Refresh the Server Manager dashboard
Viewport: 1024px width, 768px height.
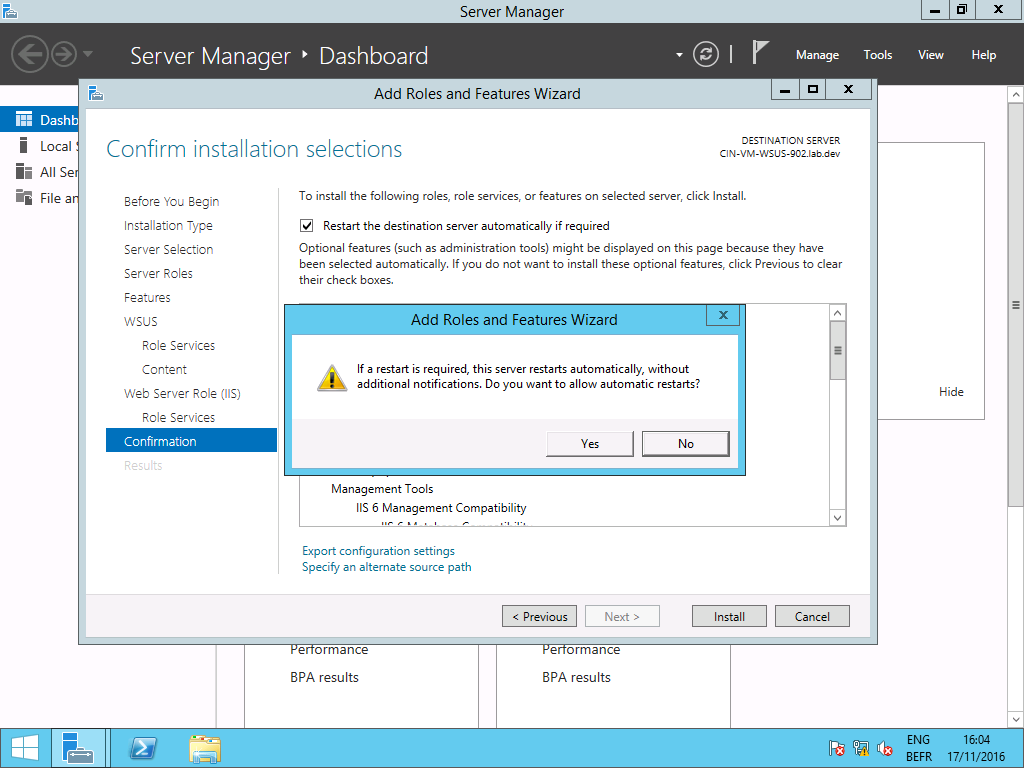(706, 54)
